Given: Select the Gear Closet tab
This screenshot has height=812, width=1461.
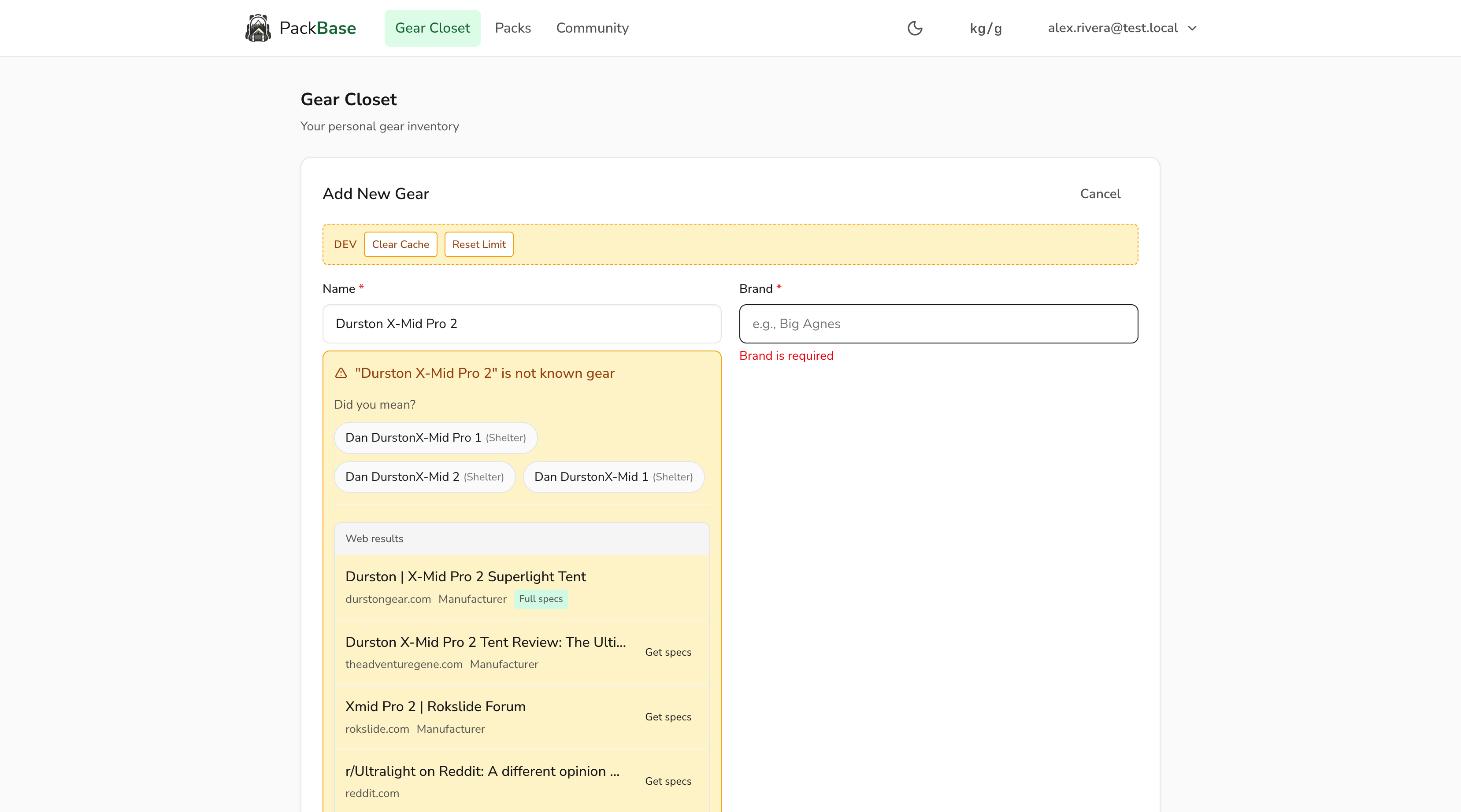Looking at the screenshot, I should click(432, 28).
